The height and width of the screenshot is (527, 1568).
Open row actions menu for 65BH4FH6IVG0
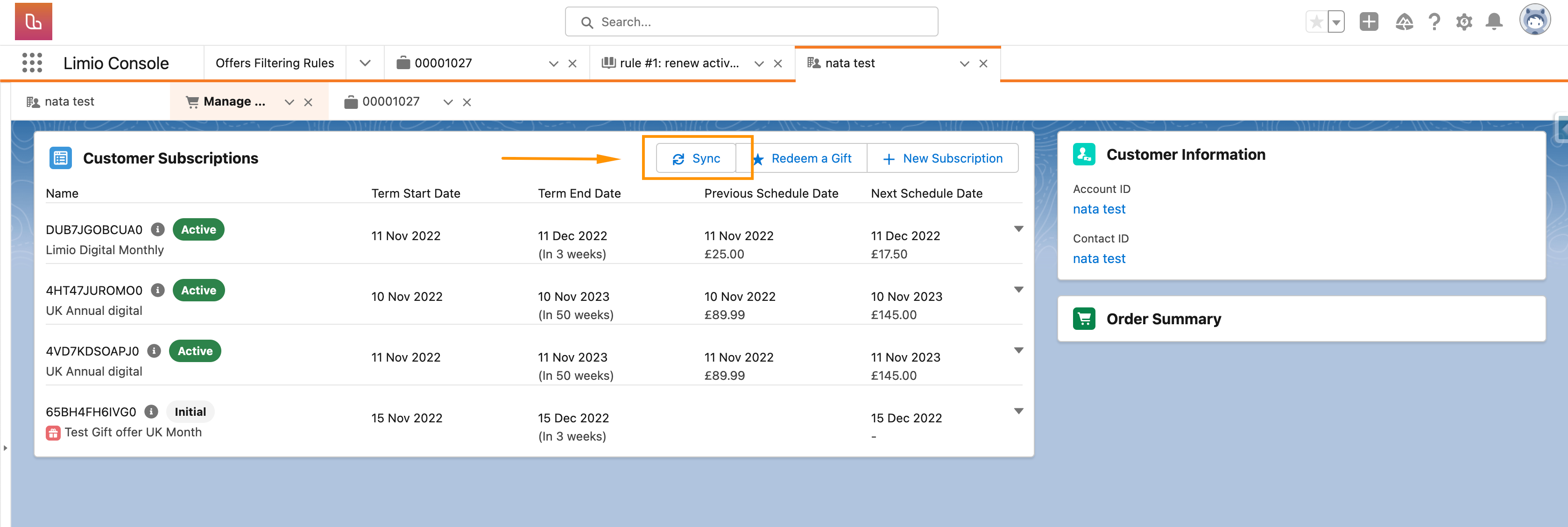click(1018, 411)
